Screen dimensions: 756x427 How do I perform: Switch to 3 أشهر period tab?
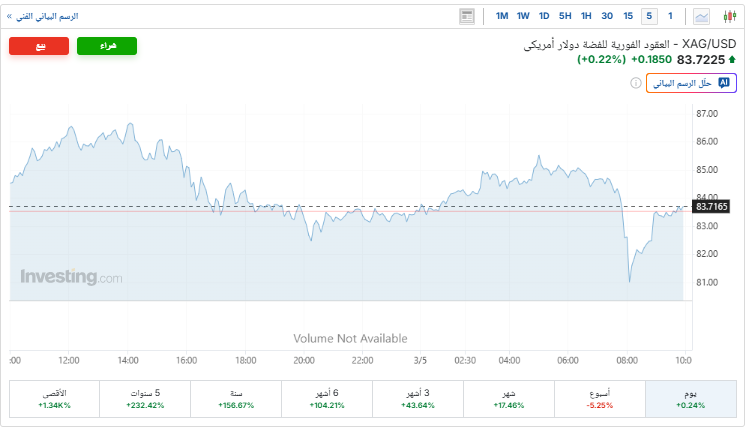[418, 398]
